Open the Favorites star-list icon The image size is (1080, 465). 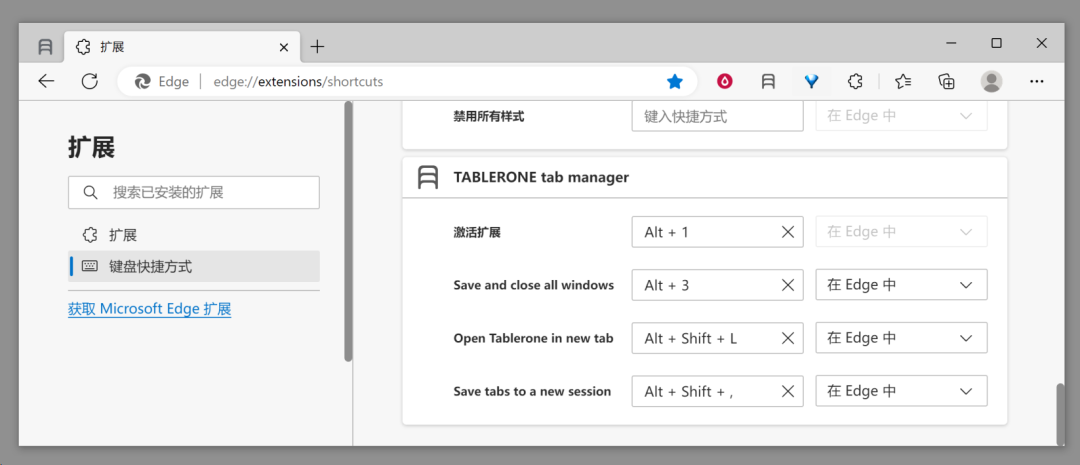(x=903, y=82)
